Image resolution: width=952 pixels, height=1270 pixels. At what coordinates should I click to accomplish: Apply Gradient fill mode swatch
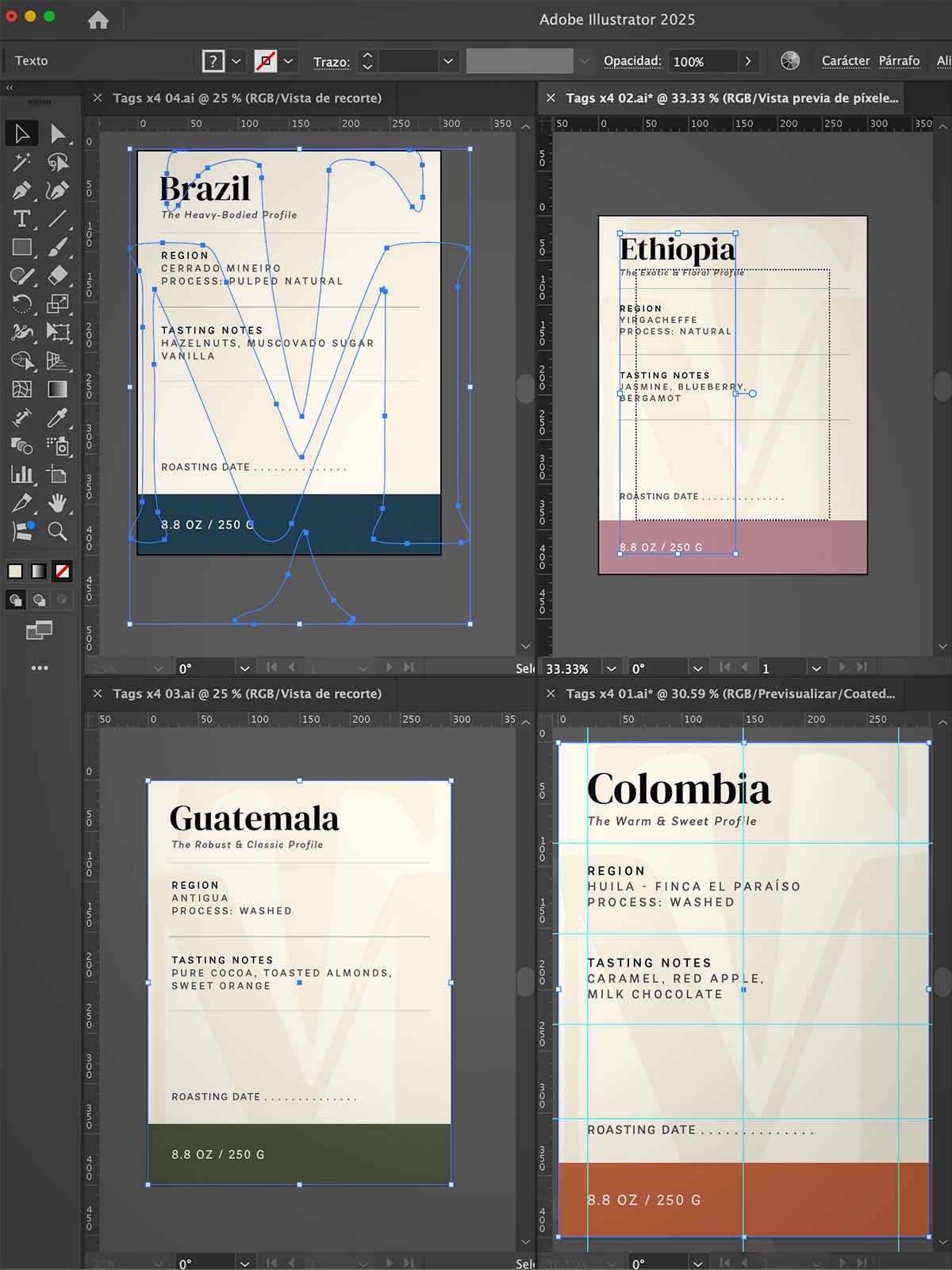[x=39, y=571]
